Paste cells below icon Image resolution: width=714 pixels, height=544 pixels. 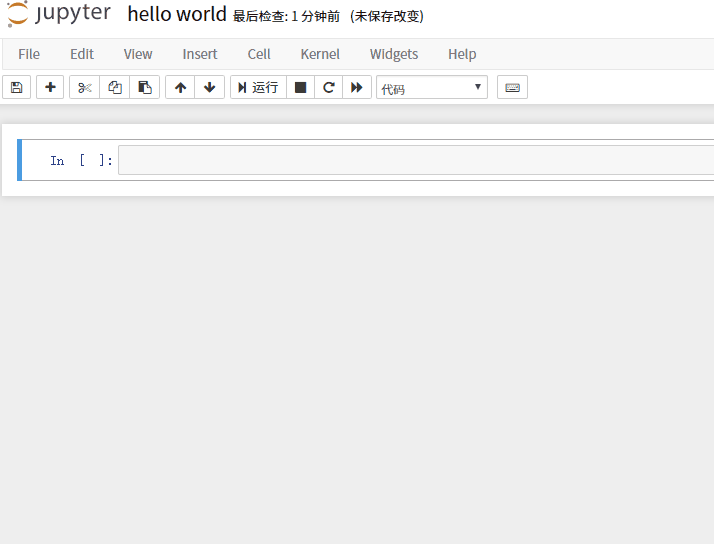(145, 87)
